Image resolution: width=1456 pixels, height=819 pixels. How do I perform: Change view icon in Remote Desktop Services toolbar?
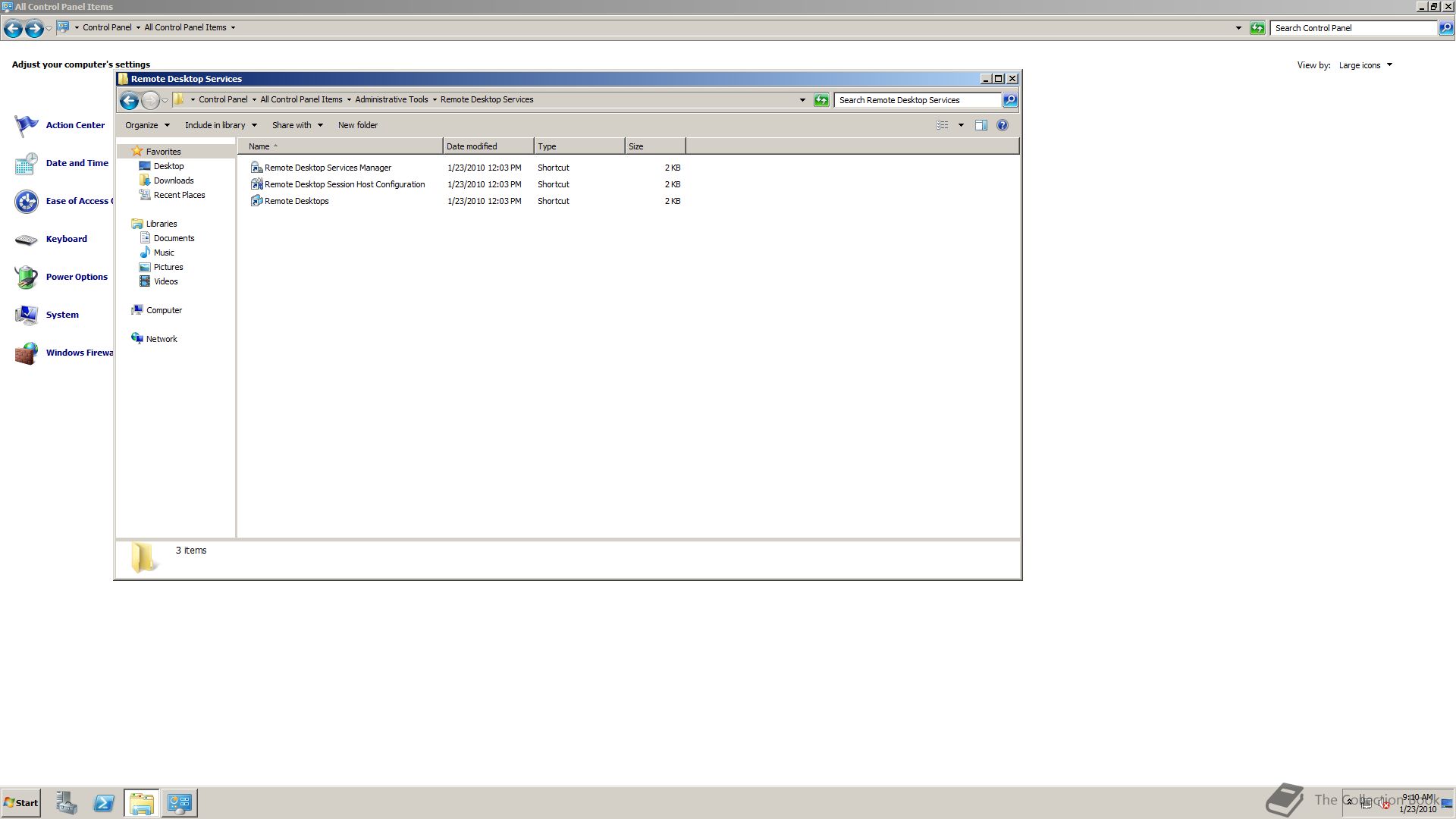(x=943, y=125)
